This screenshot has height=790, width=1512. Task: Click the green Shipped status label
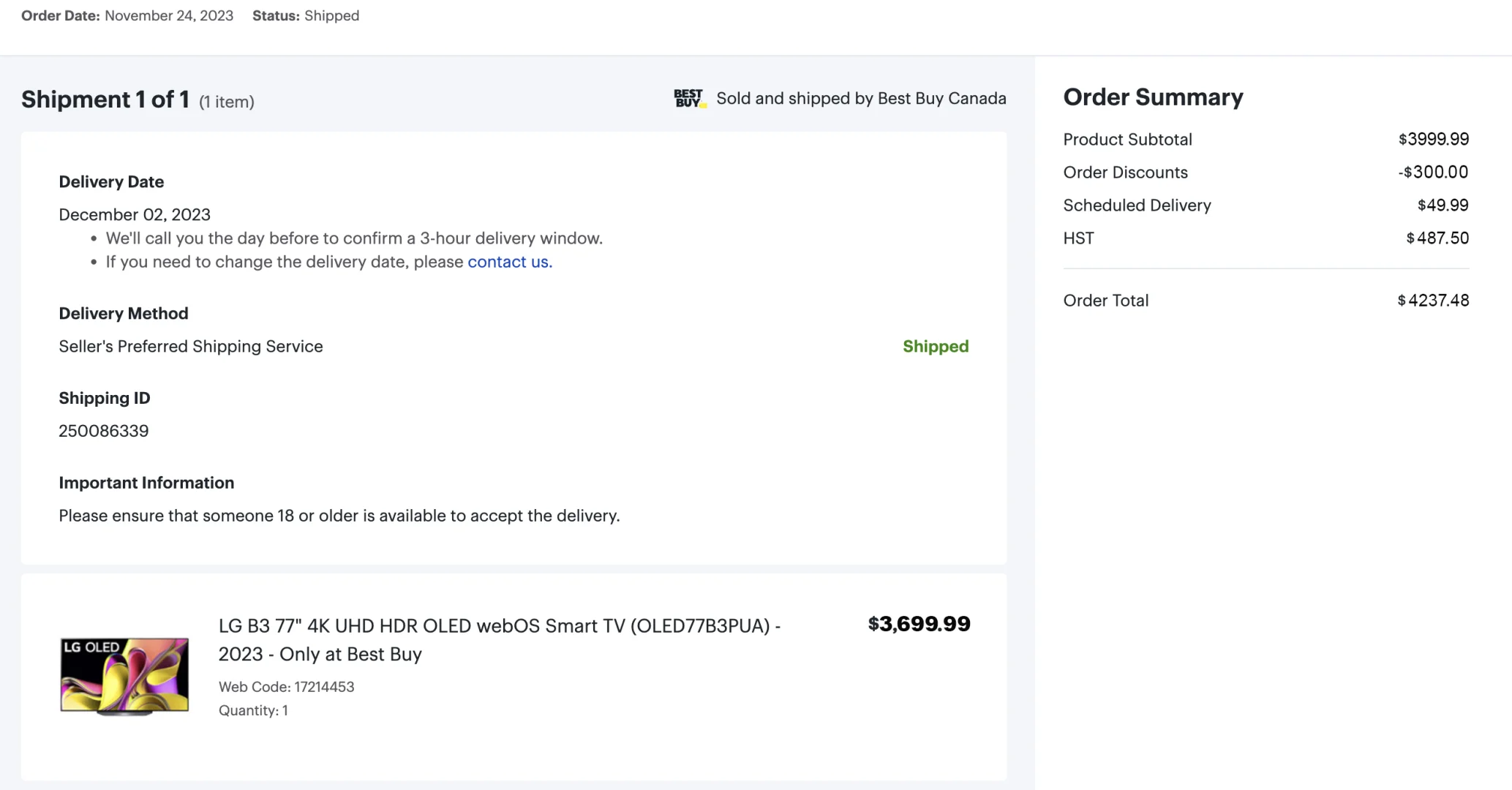click(x=935, y=347)
